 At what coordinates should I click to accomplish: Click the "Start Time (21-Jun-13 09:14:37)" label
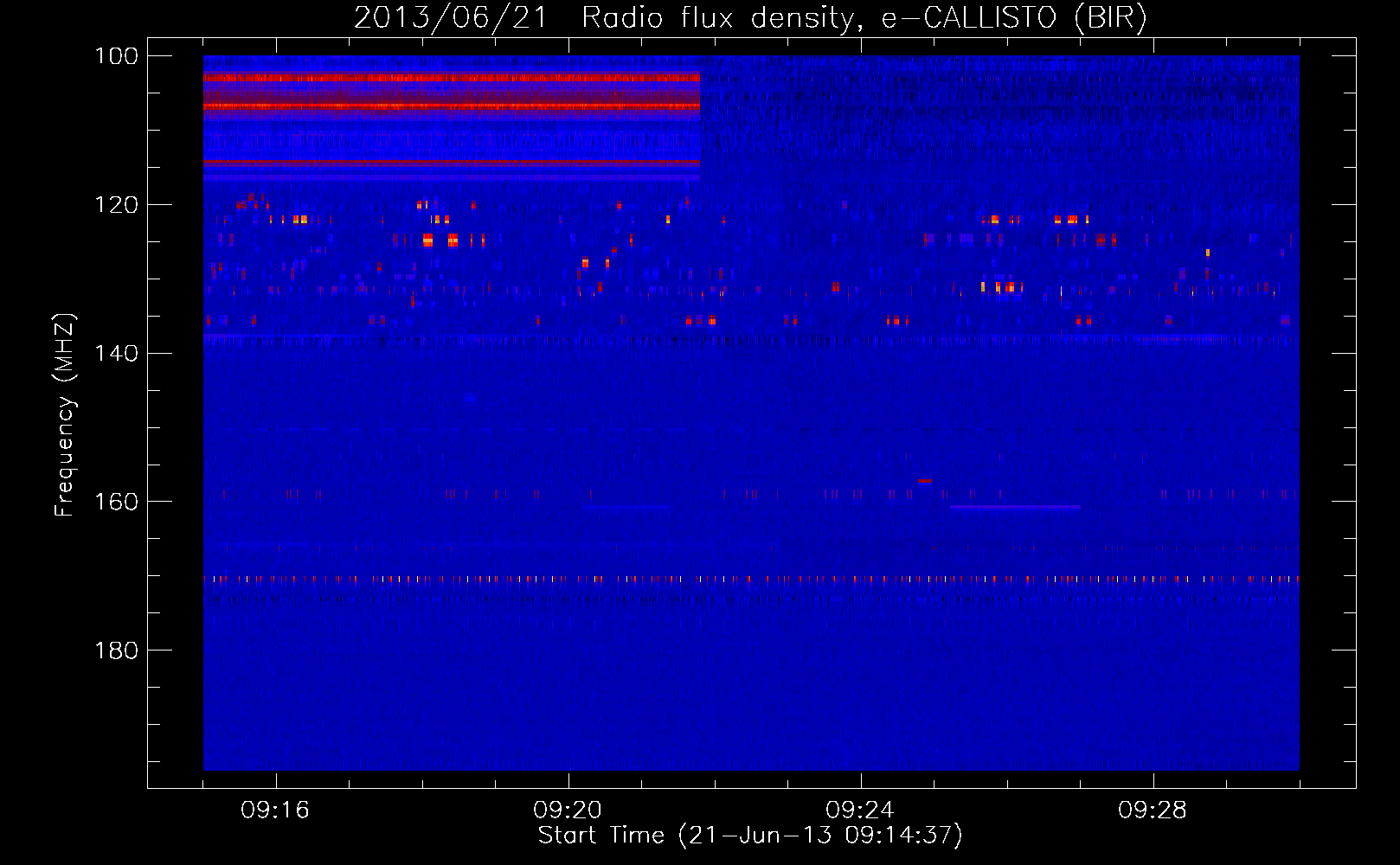tap(750, 836)
